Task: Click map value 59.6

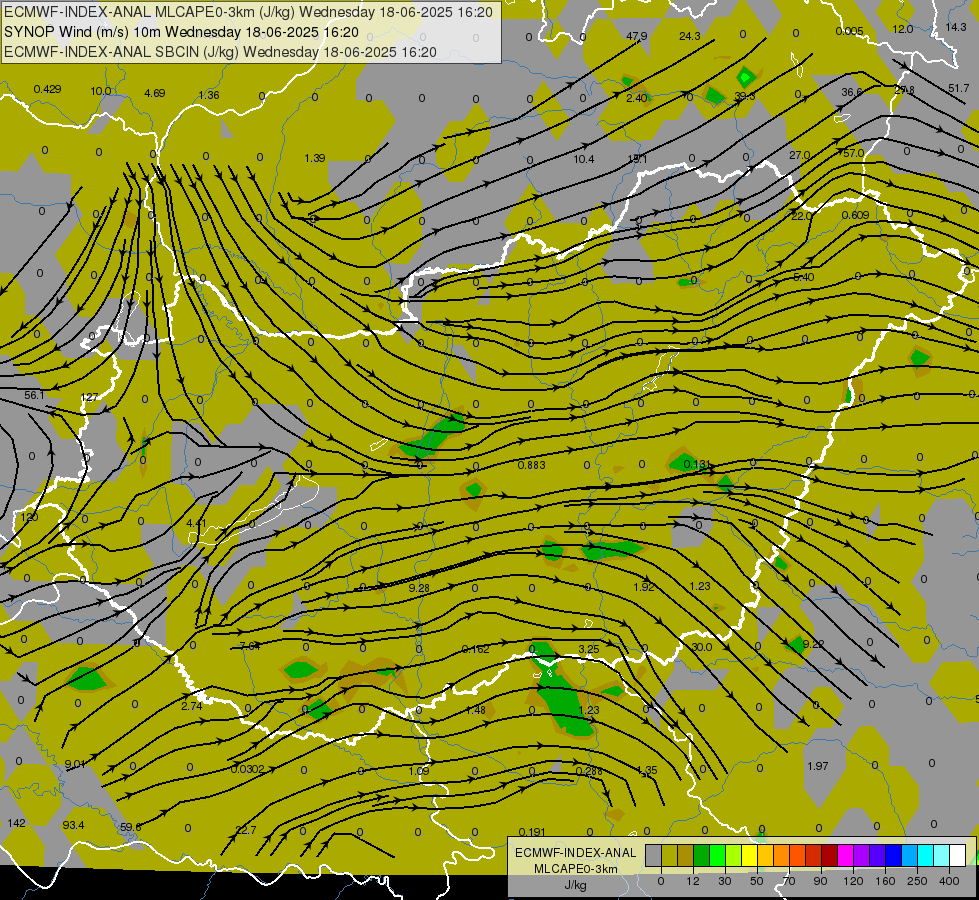Action: click(x=130, y=827)
